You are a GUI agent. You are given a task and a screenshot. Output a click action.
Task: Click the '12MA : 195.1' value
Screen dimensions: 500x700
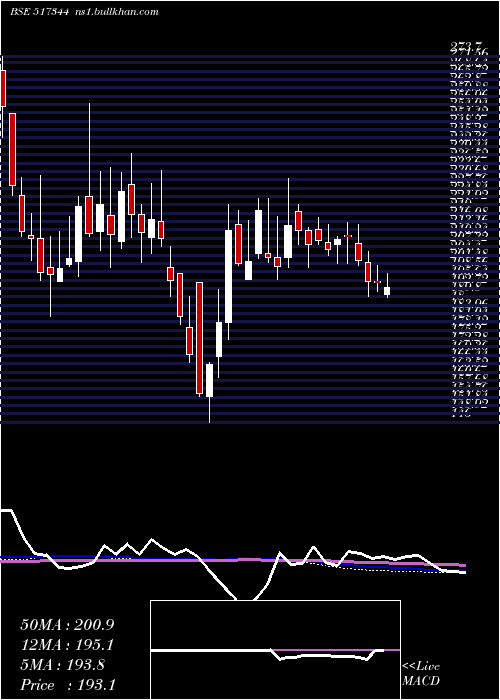tap(67, 645)
